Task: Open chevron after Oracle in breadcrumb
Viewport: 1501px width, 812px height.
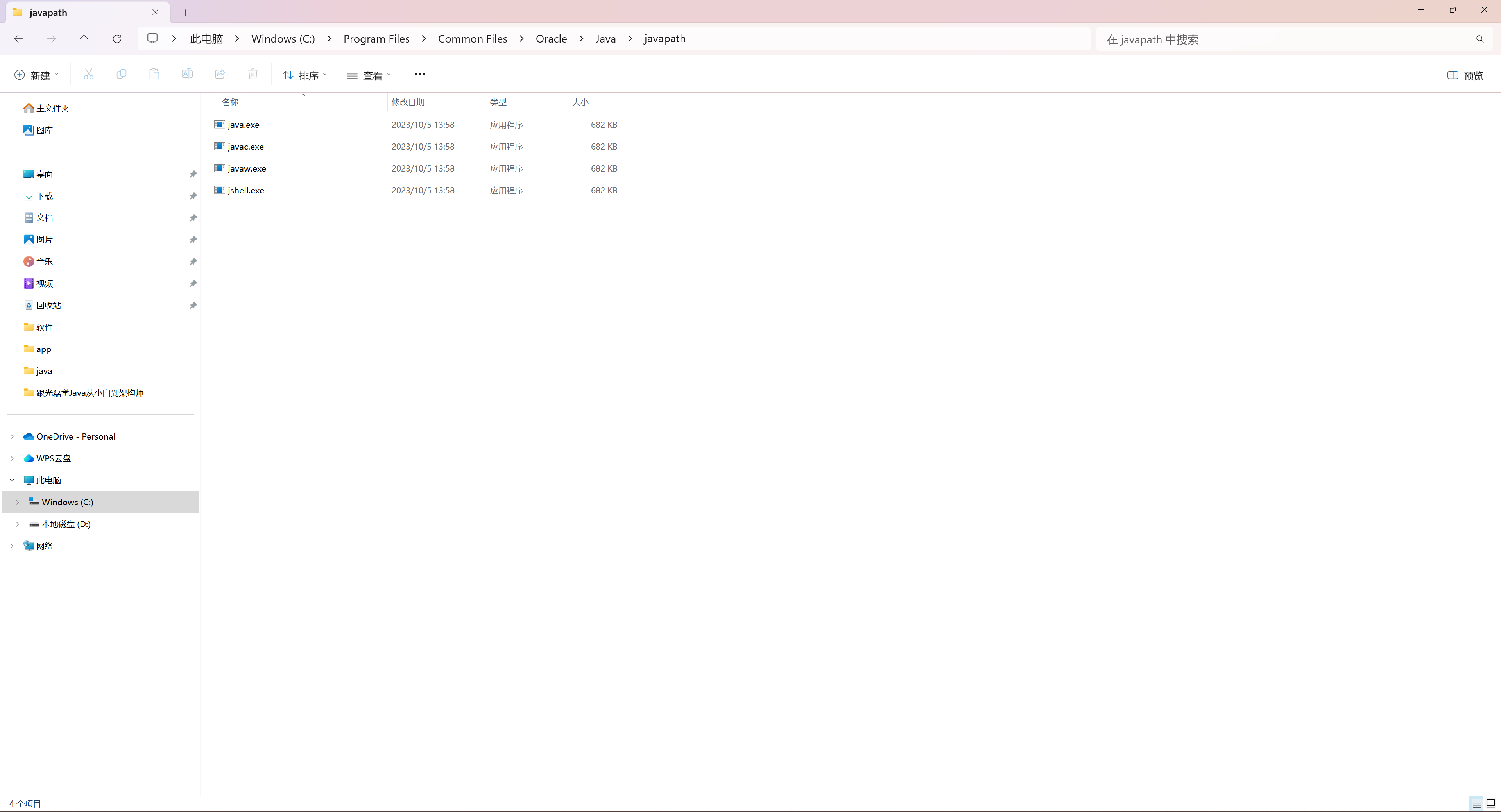Action: (582, 38)
